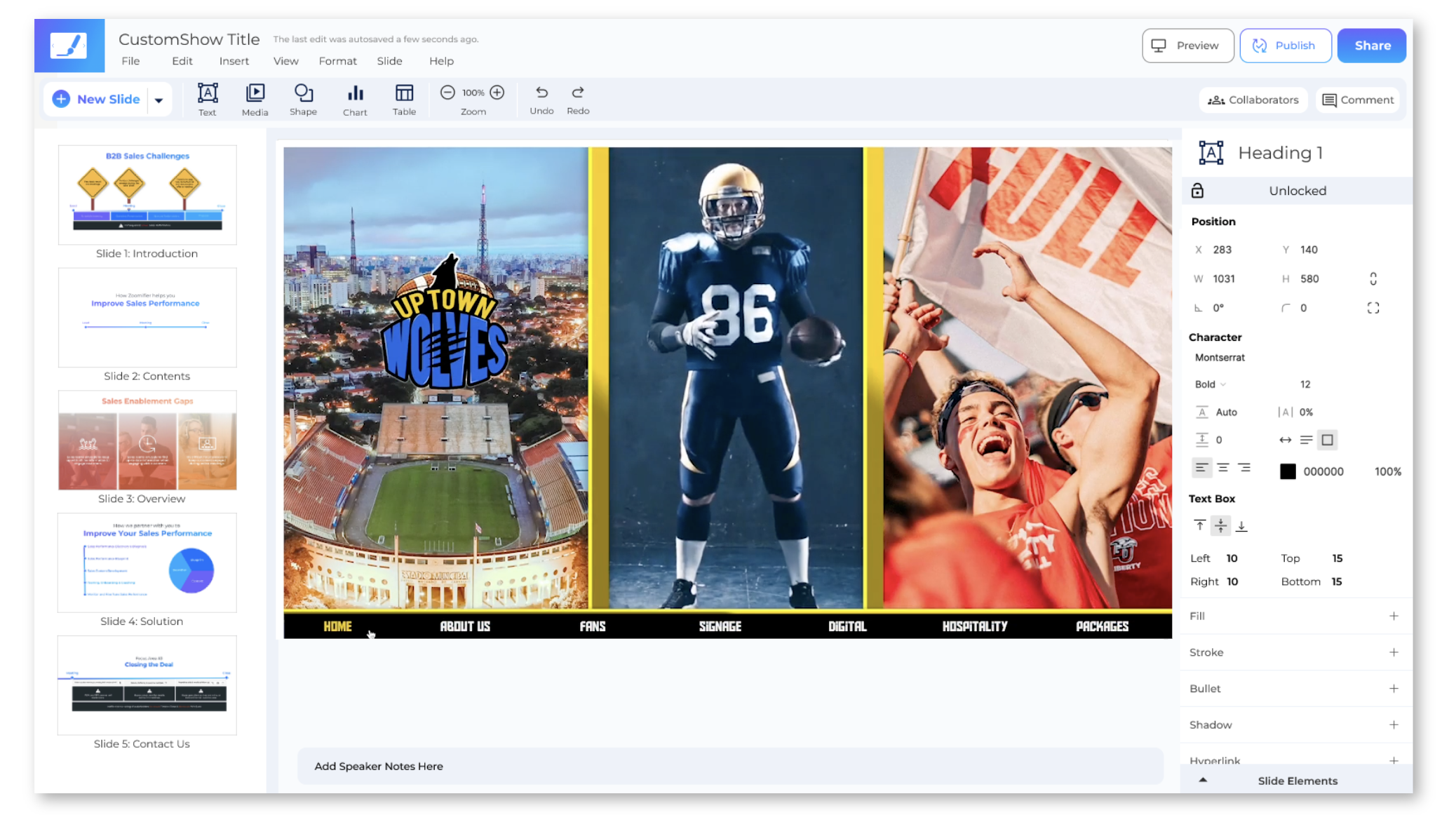Viewport: 1456px width, 815px height.
Task: Insert a Chart from the toolbar
Action: (355, 98)
